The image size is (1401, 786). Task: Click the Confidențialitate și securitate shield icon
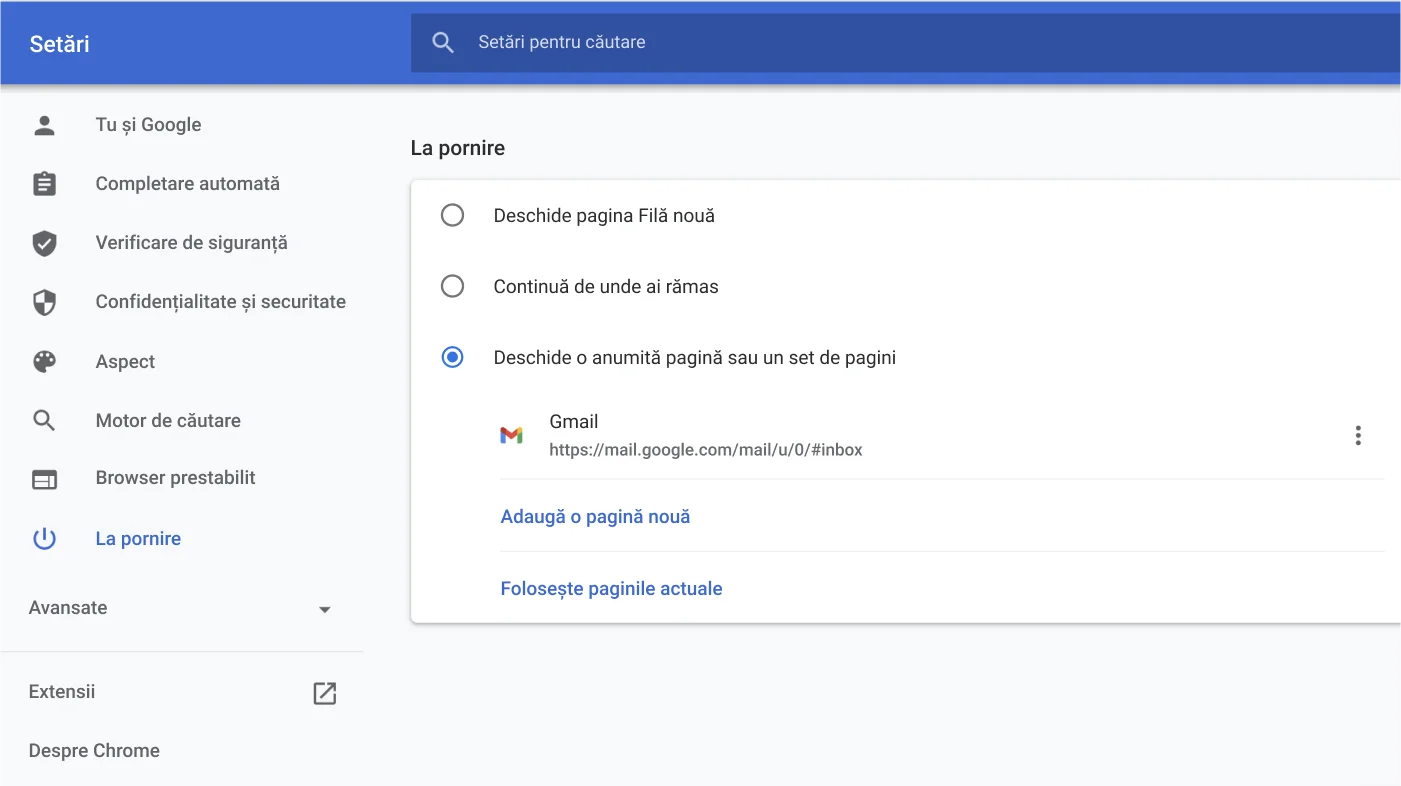(x=44, y=301)
